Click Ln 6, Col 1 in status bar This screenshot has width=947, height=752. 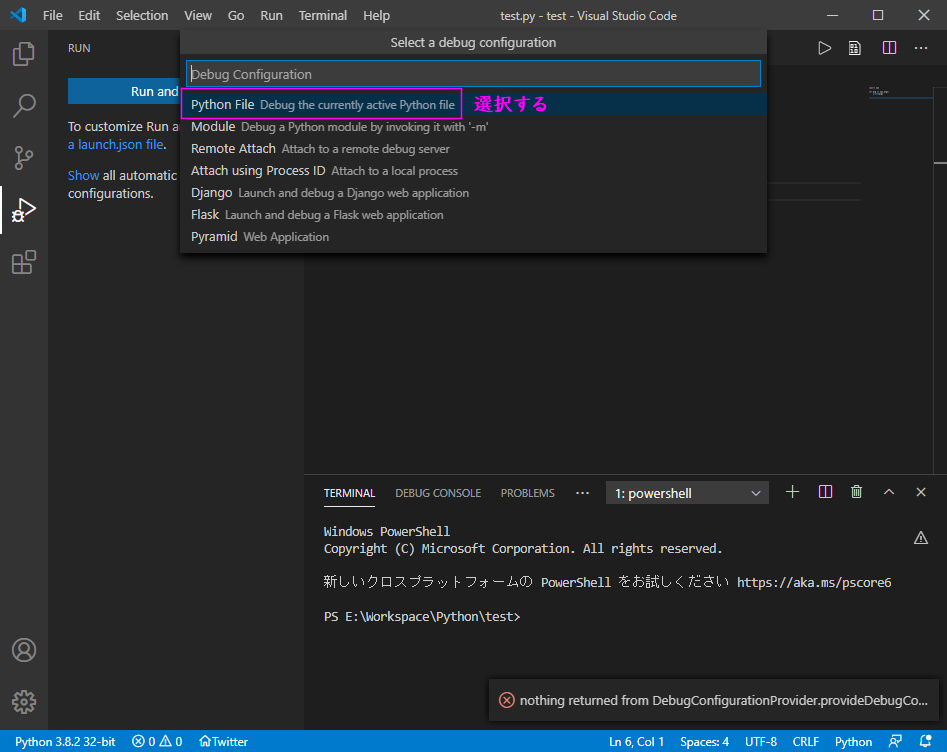click(636, 741)
